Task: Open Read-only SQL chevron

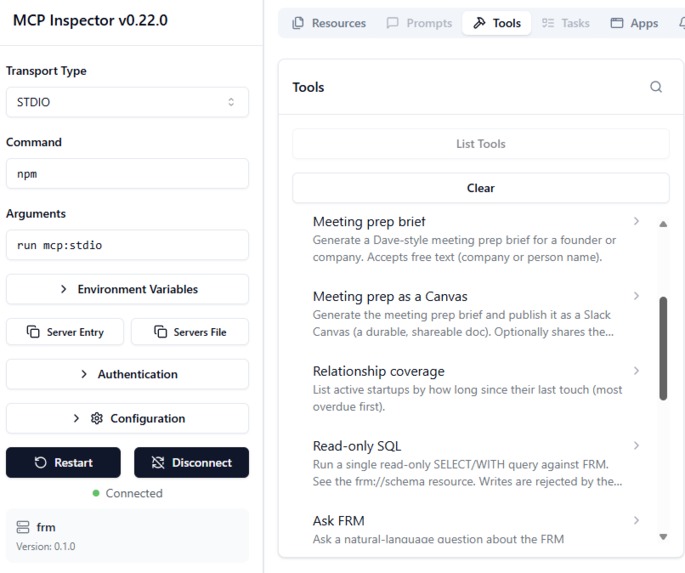Action: coord(637,445)
